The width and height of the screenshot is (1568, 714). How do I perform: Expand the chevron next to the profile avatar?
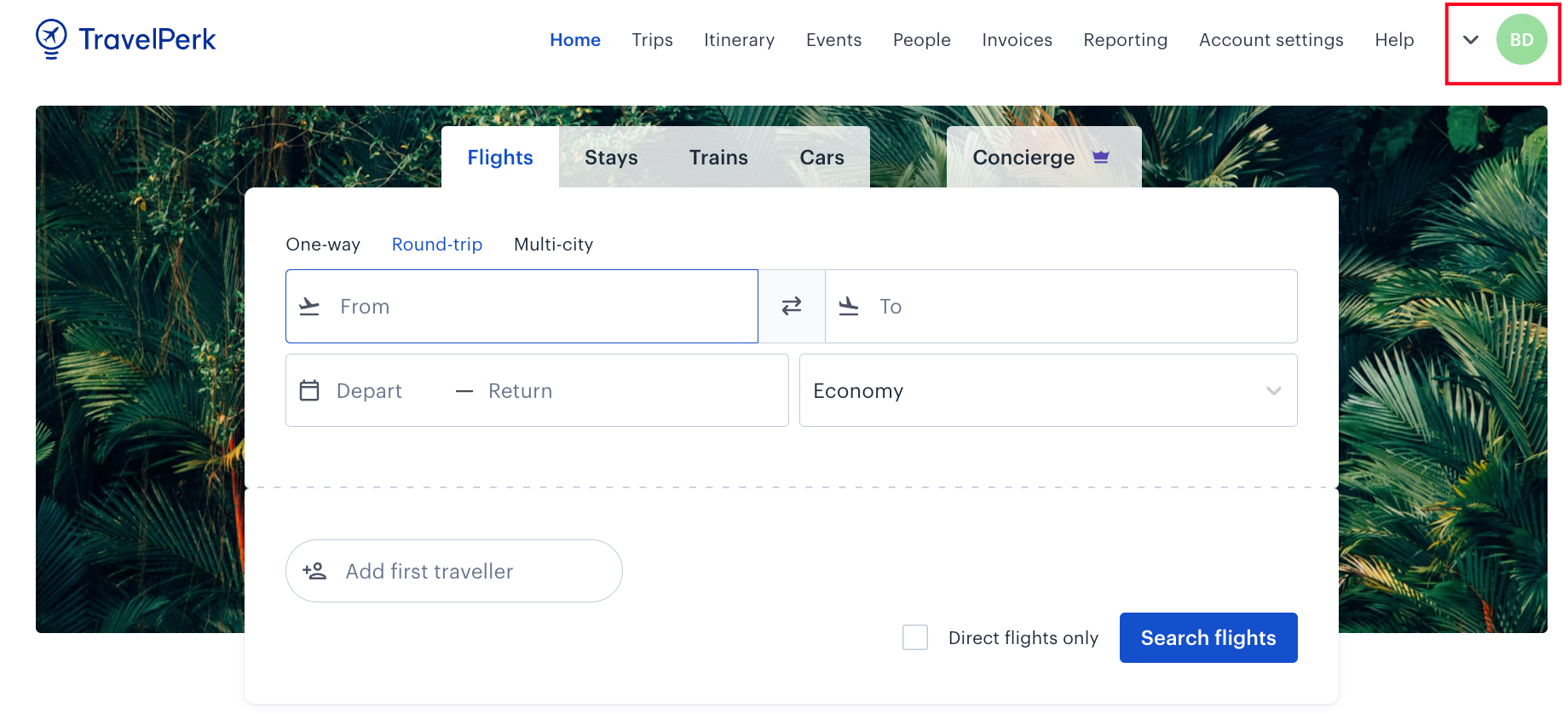1470,39
